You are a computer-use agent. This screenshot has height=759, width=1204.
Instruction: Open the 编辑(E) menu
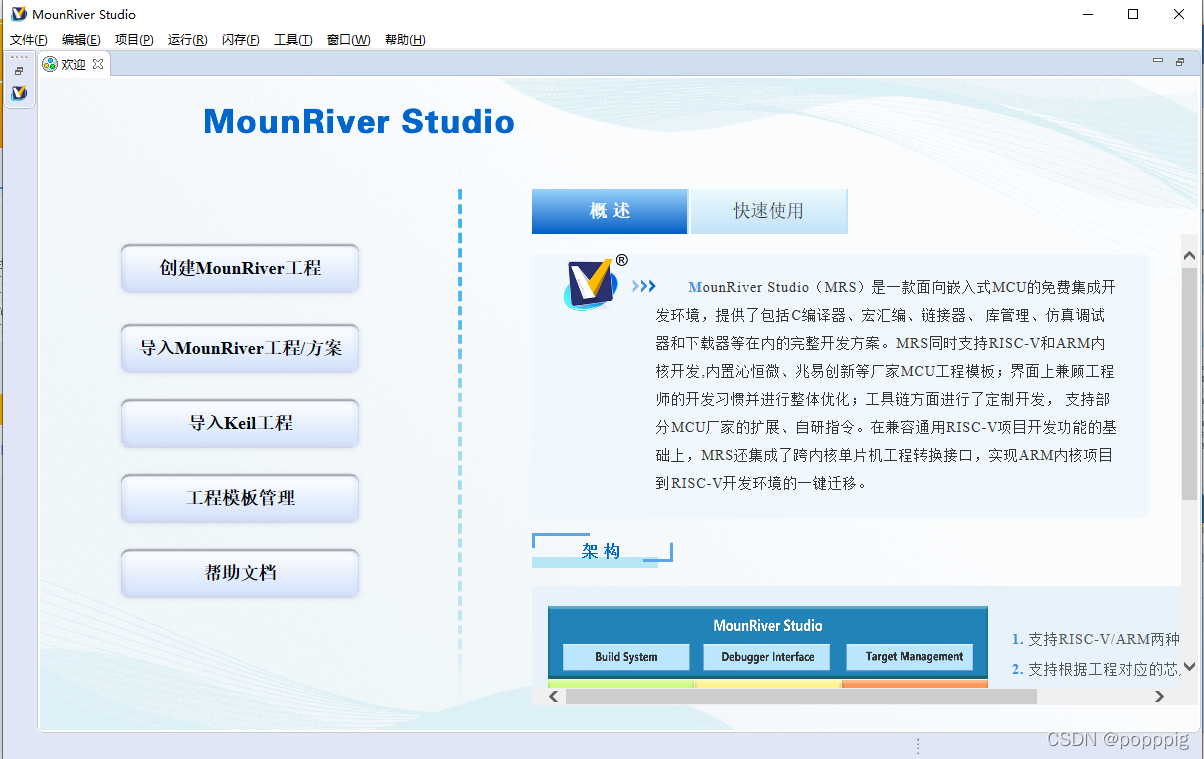81,40
